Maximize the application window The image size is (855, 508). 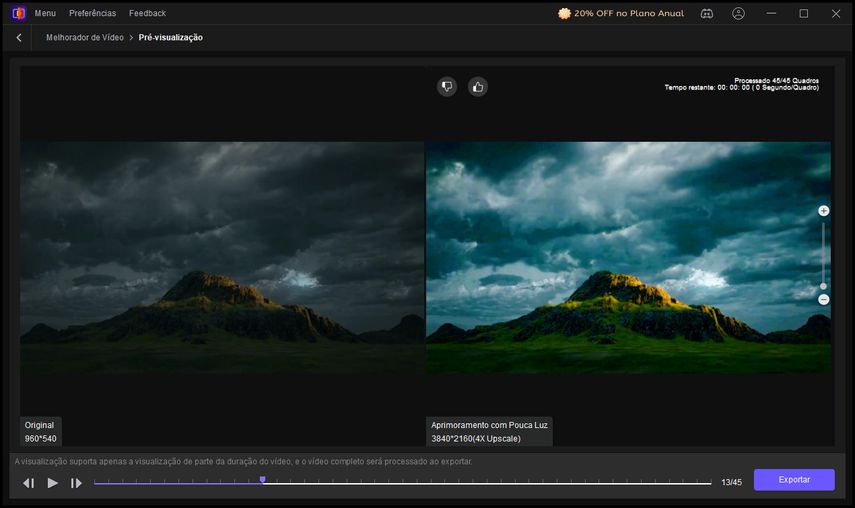click(x=804, y=13)
